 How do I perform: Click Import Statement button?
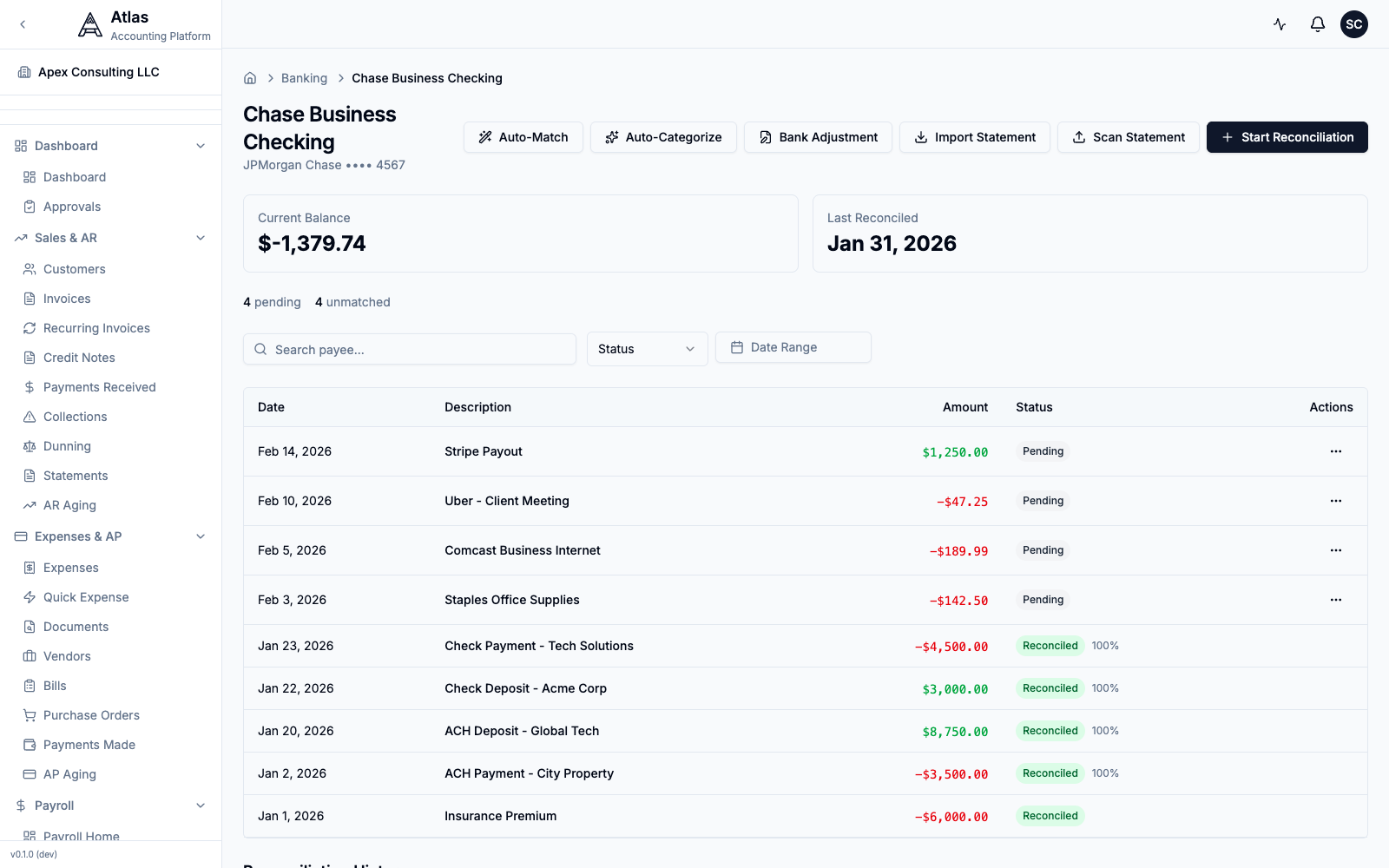point(975,137)
